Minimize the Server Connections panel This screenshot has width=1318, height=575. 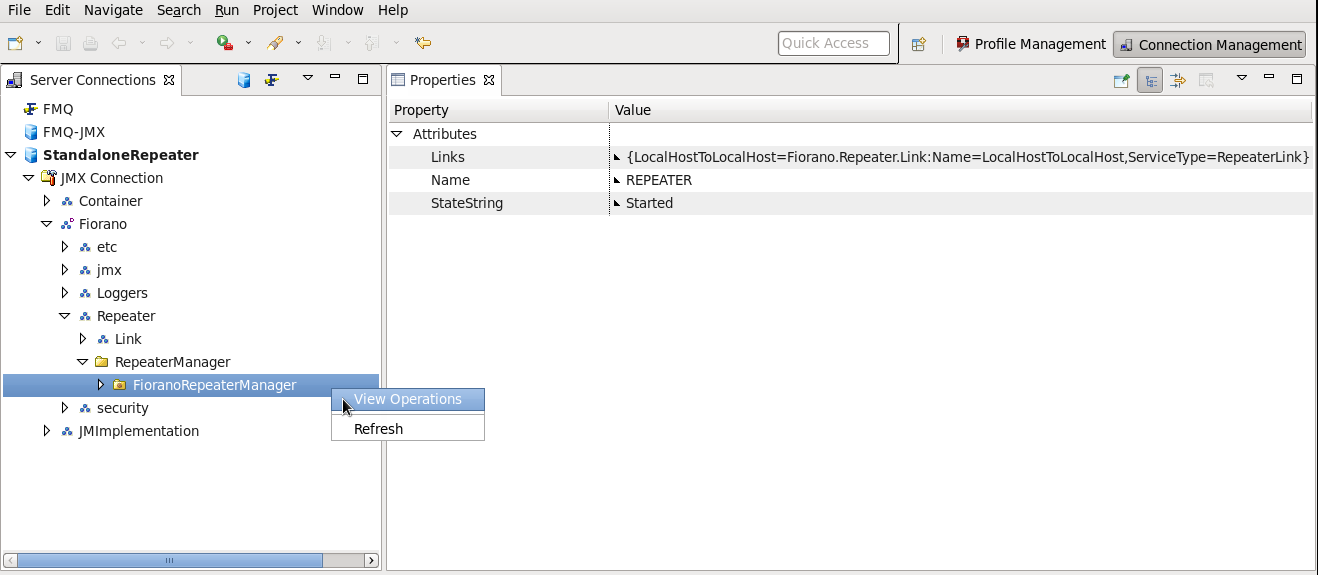335,78
